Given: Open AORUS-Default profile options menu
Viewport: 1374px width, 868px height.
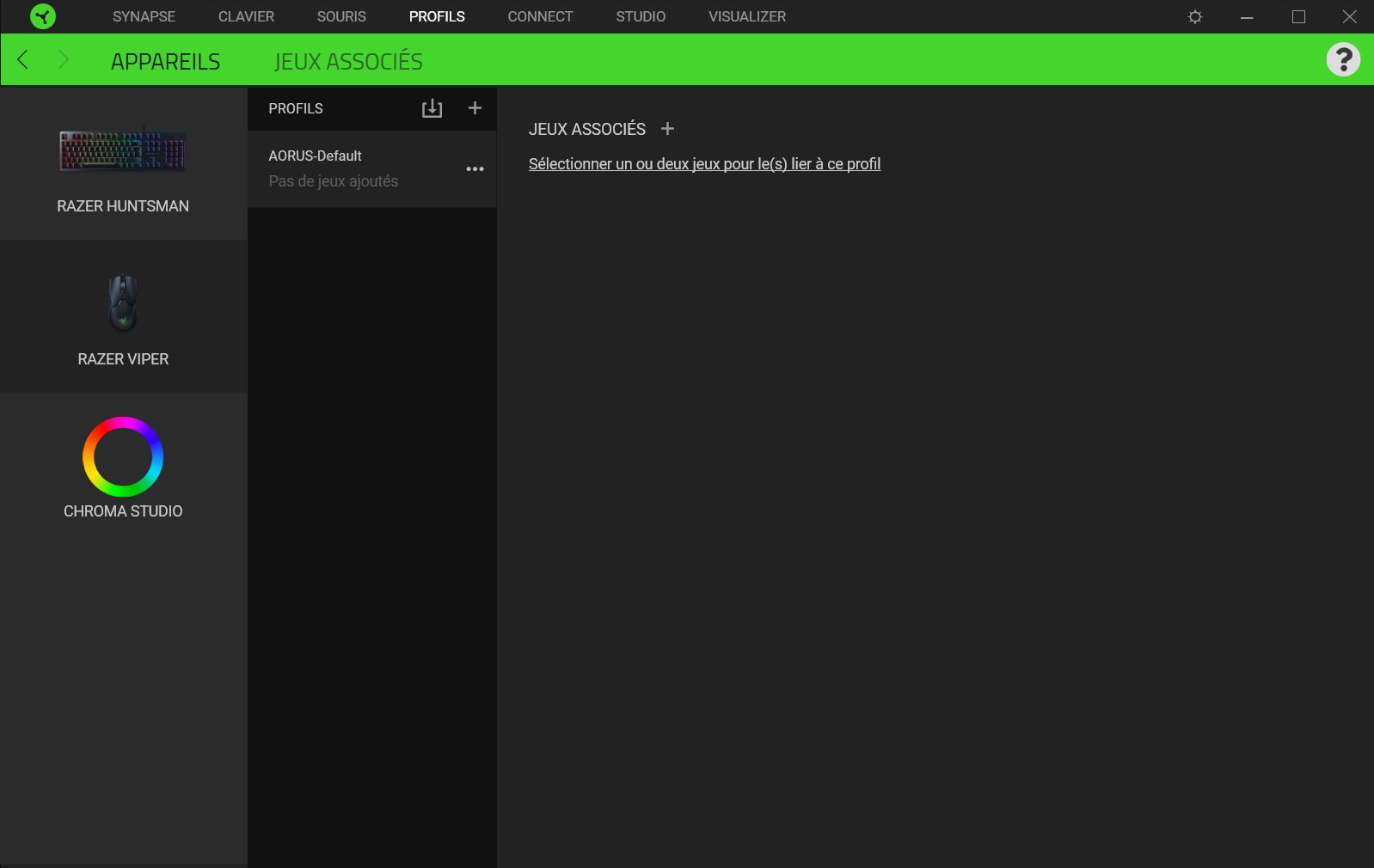Looking at the screenshot, I should pos(475,169).
